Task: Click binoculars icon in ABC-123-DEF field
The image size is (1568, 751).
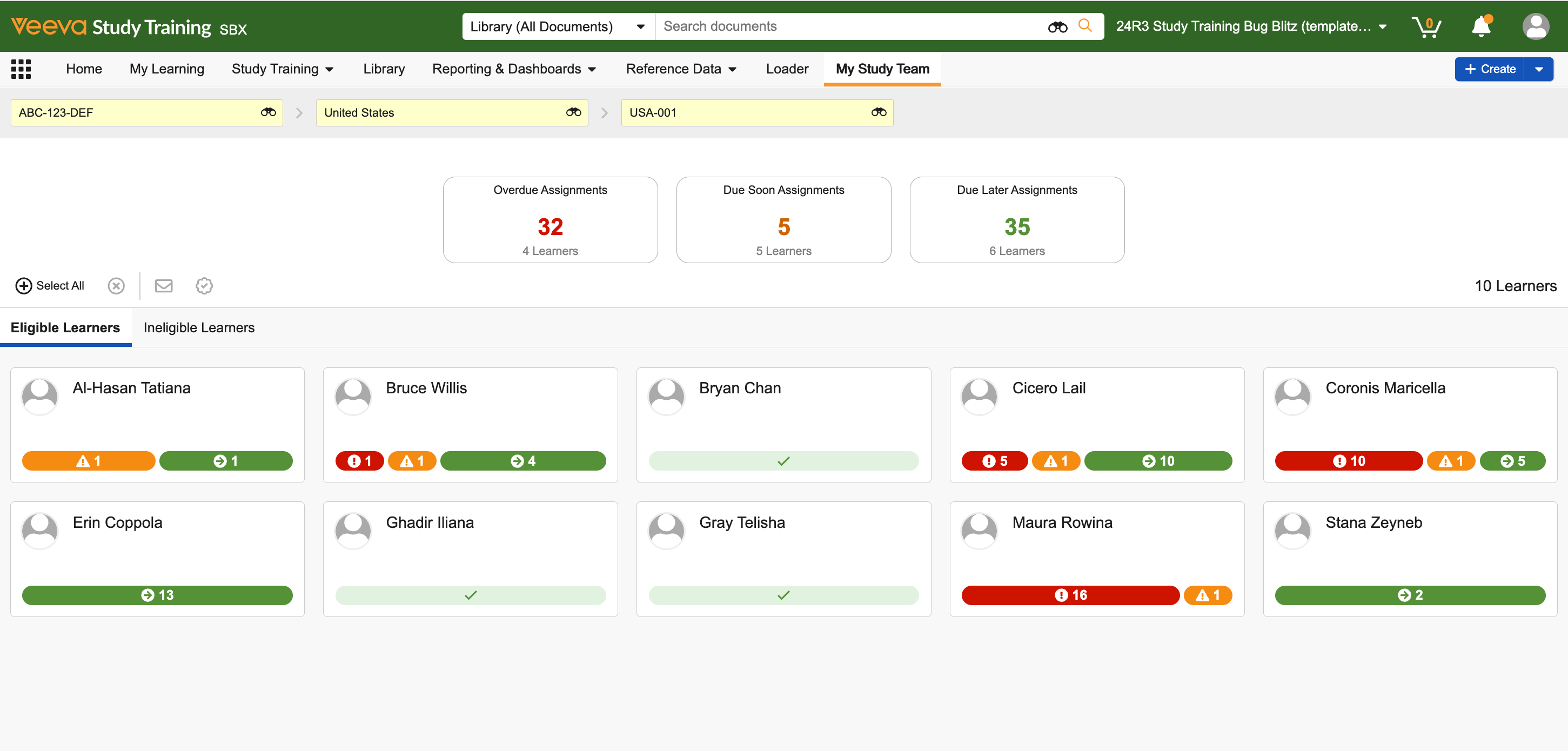Action: pos(268,112)
